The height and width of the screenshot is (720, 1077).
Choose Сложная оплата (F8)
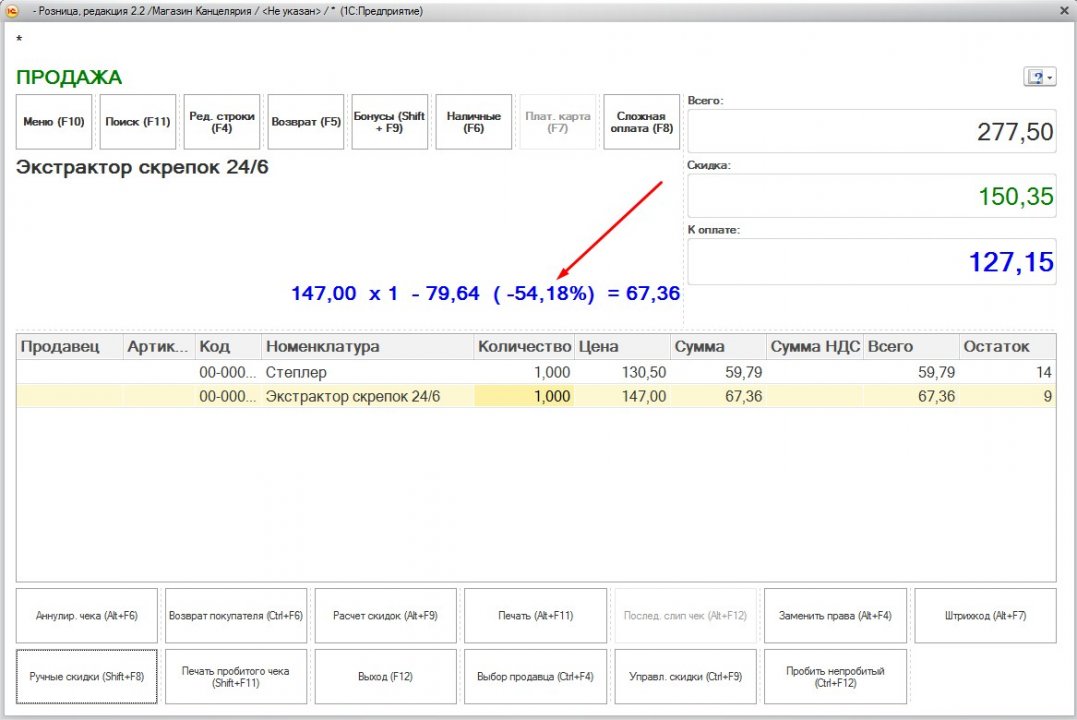642,122
